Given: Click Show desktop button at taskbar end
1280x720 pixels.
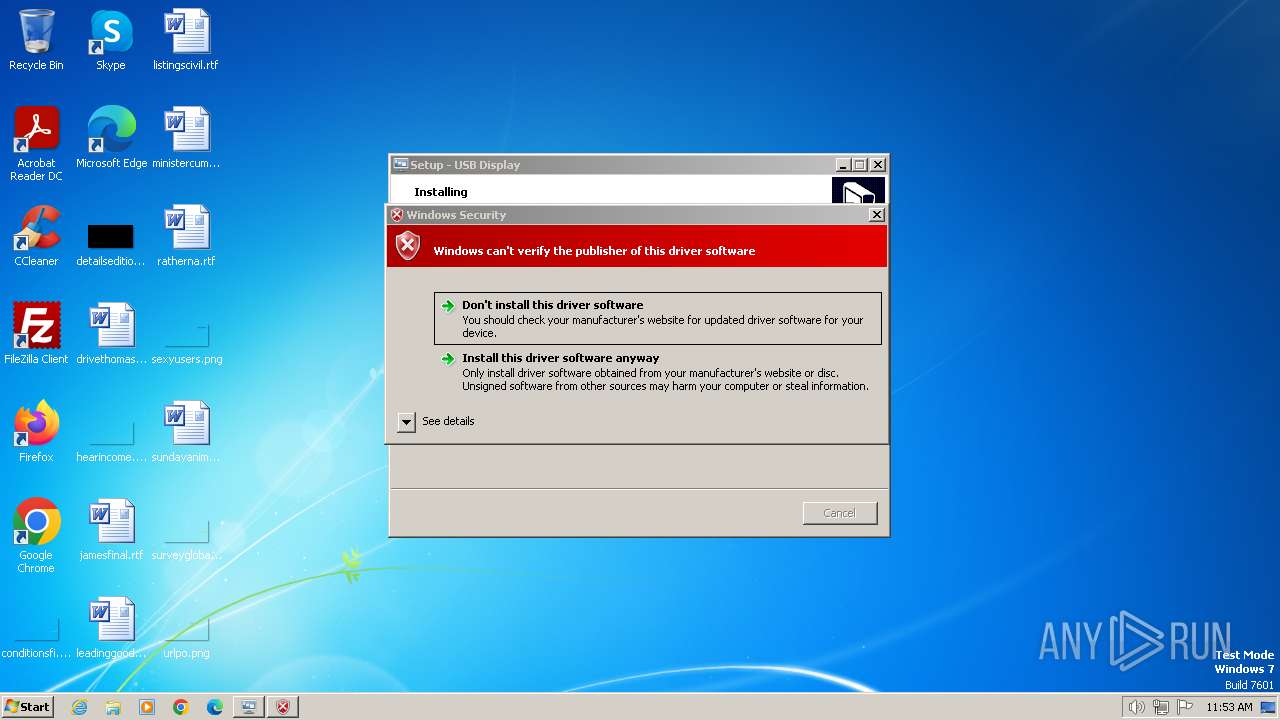Looking at the screenshot, I should 1268,707.
